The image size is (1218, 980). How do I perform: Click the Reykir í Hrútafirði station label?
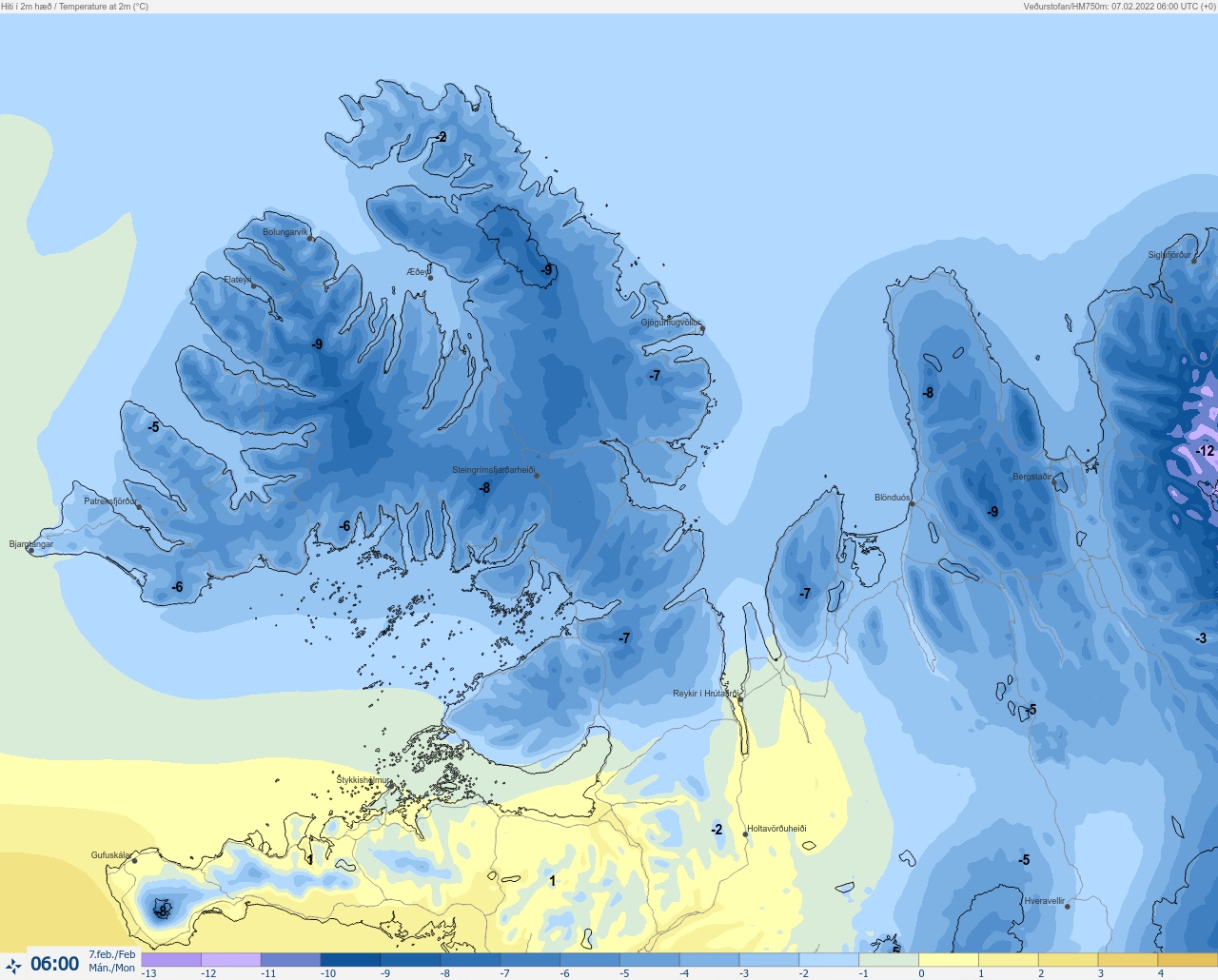tap(706, 694)
